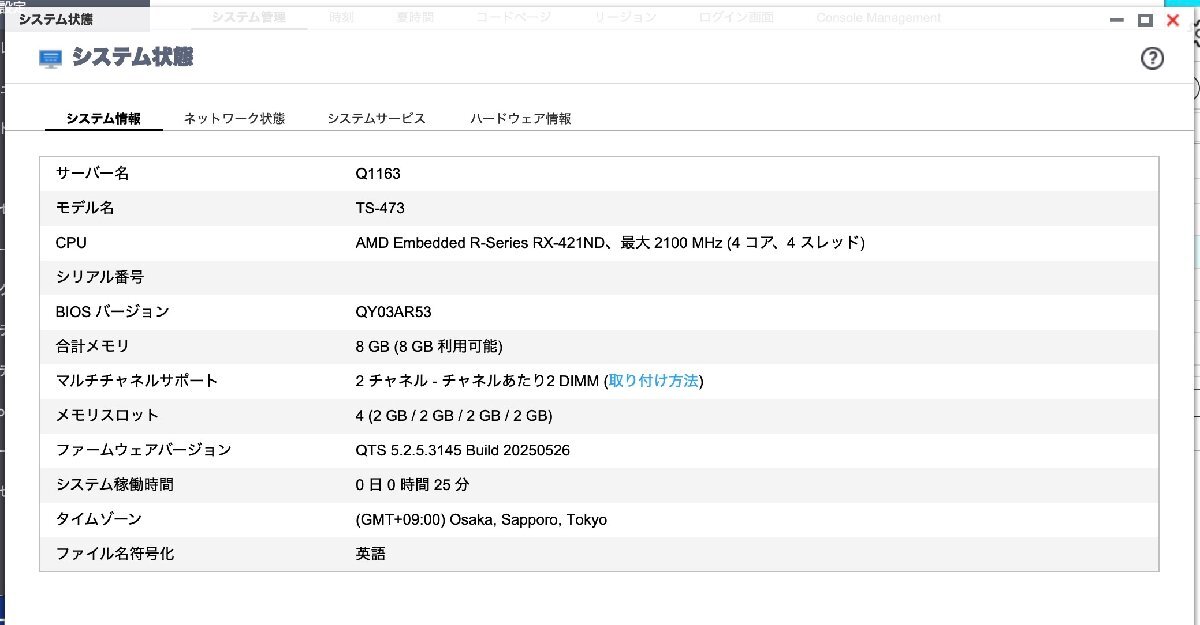Minimize the システム状態 window
1200x625 pixels.
point(1117,19)
